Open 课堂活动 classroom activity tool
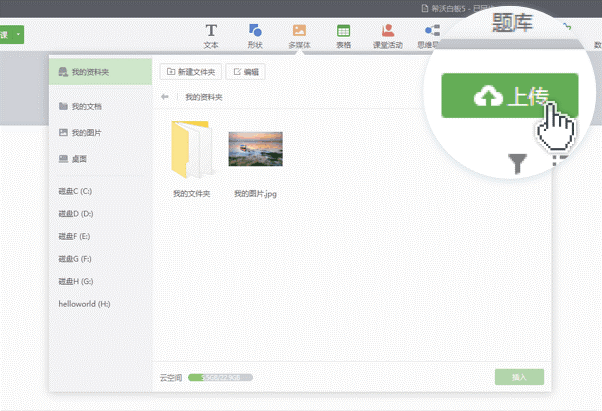Image resolution: width=602 pixels, height=411 pixels. 387,36
